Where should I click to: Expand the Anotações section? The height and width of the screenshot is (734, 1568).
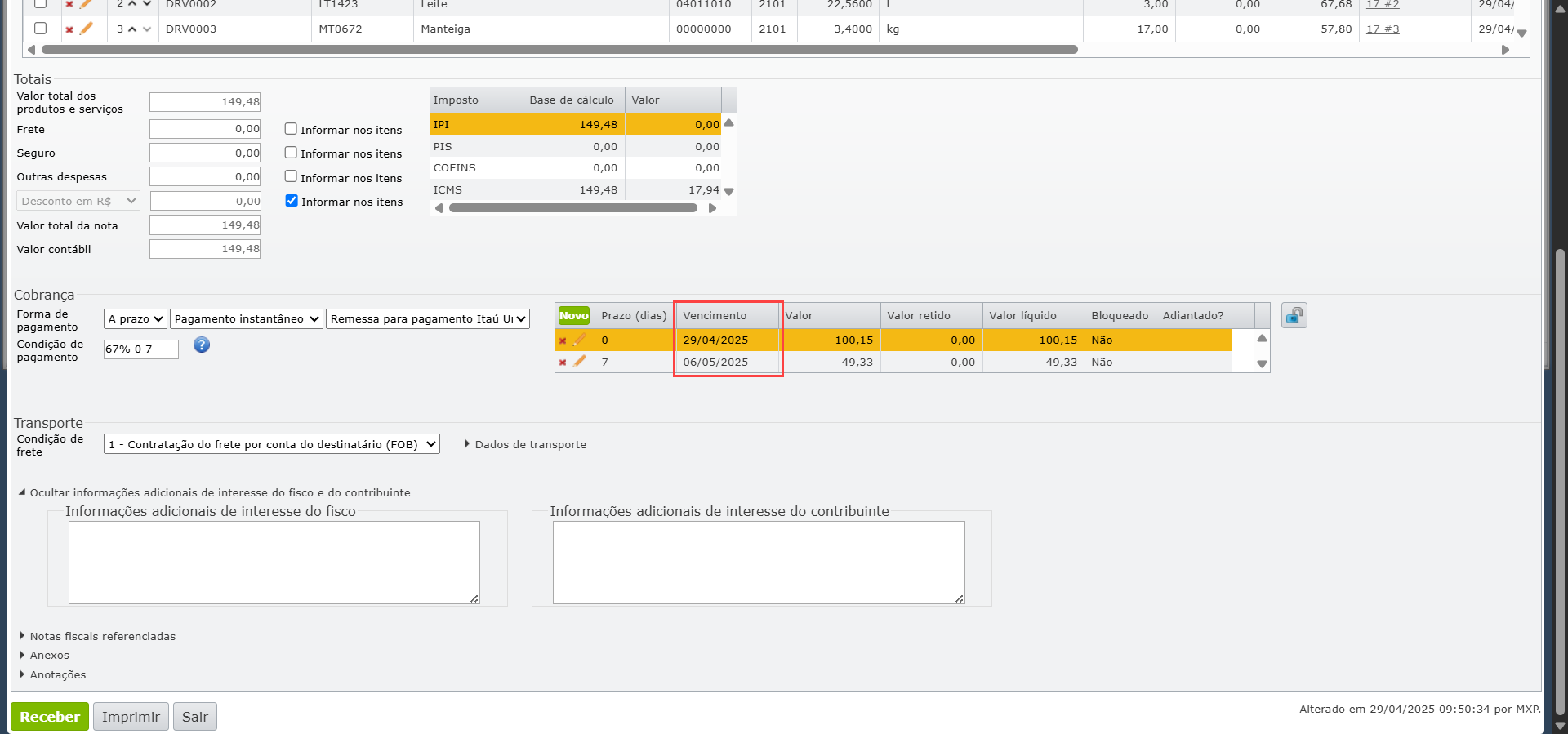tap(52, 675)
